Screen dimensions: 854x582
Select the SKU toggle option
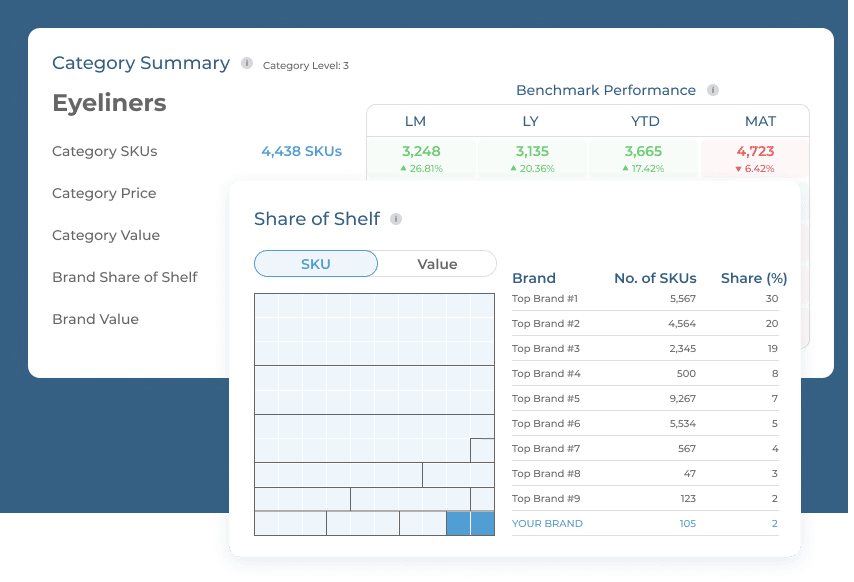point(316,264)
